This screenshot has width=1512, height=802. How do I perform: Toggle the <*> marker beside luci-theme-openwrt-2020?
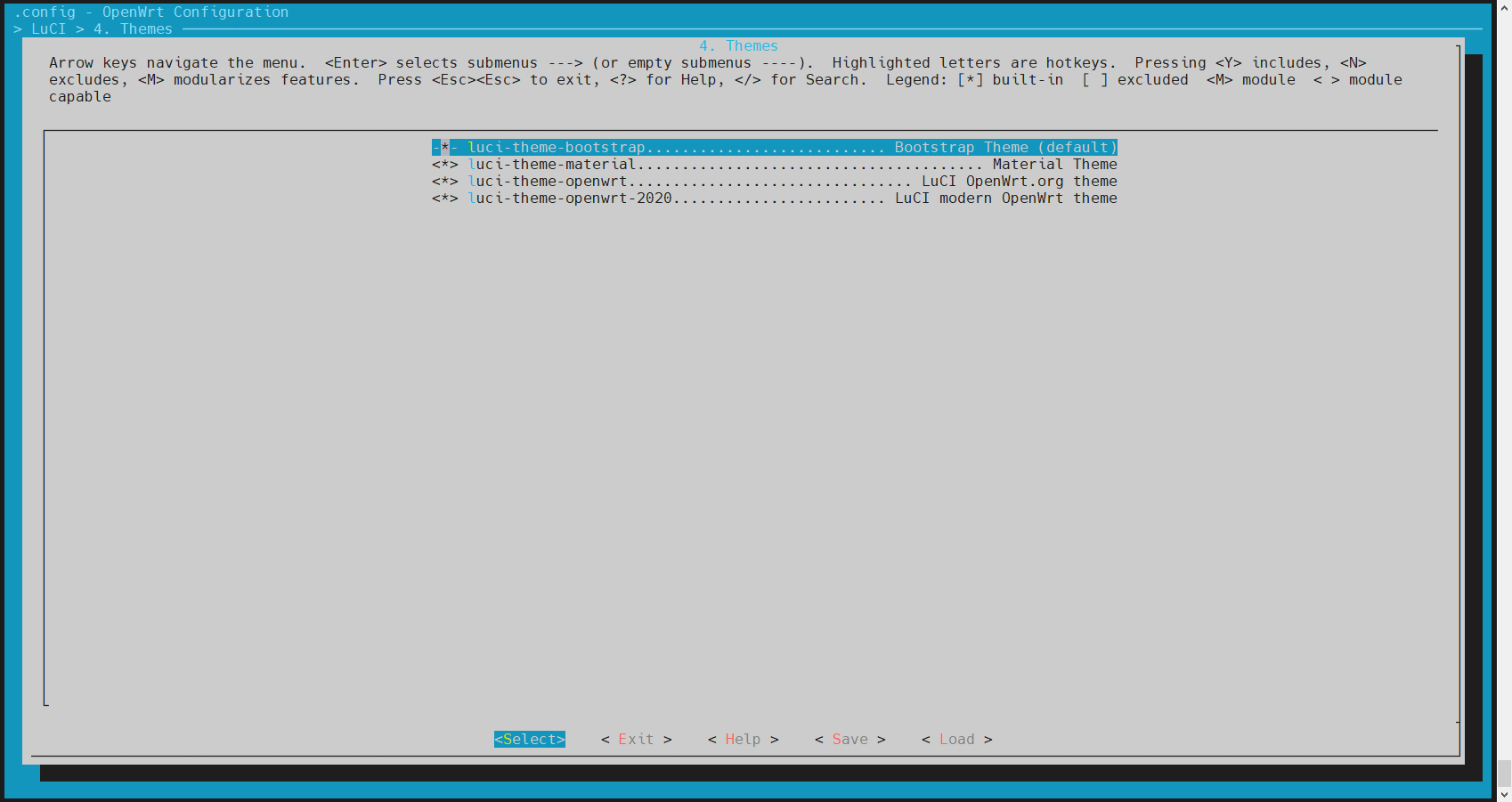point(444,198)
